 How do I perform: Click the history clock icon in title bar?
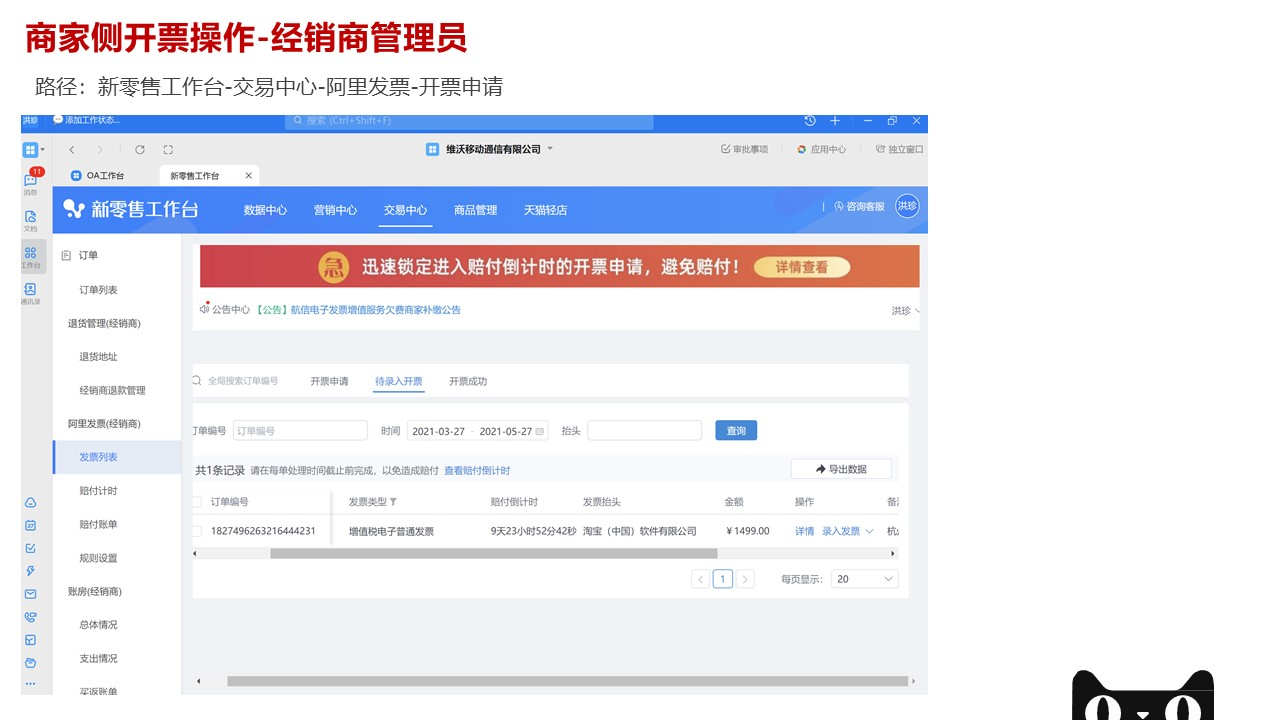[x=810, y=121]
